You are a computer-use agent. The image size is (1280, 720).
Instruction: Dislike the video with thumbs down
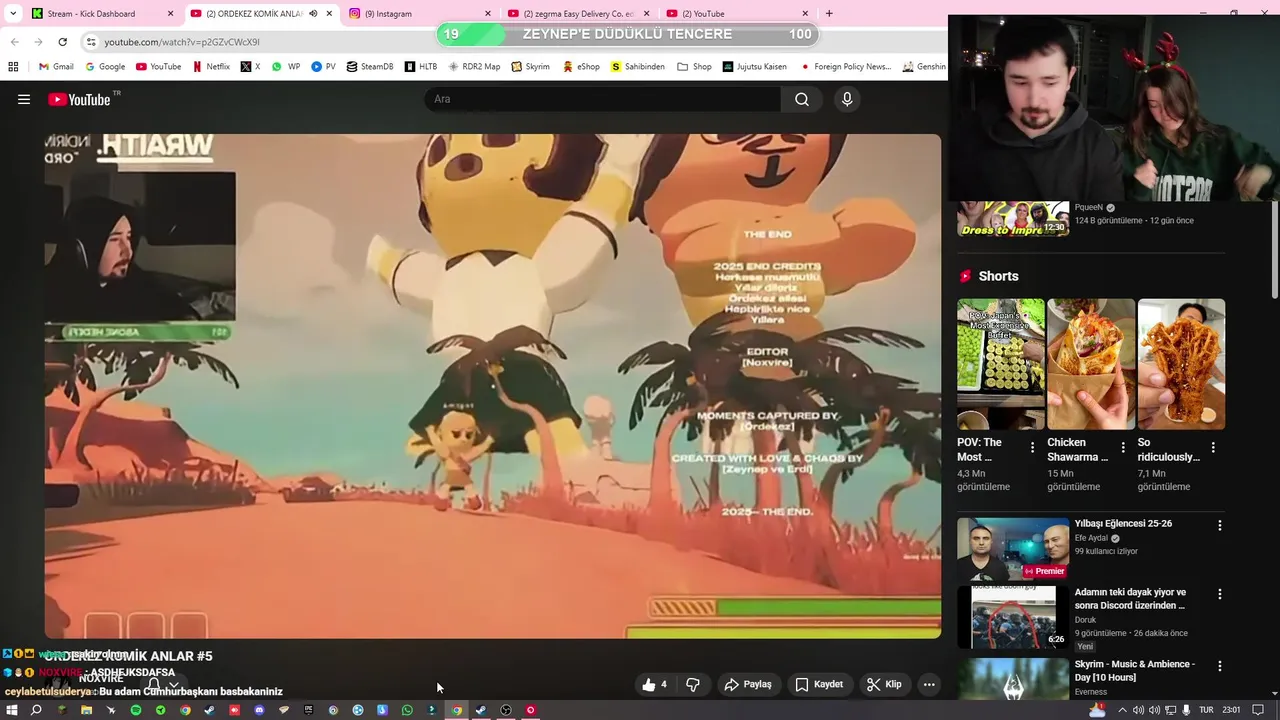click(693, 684)
